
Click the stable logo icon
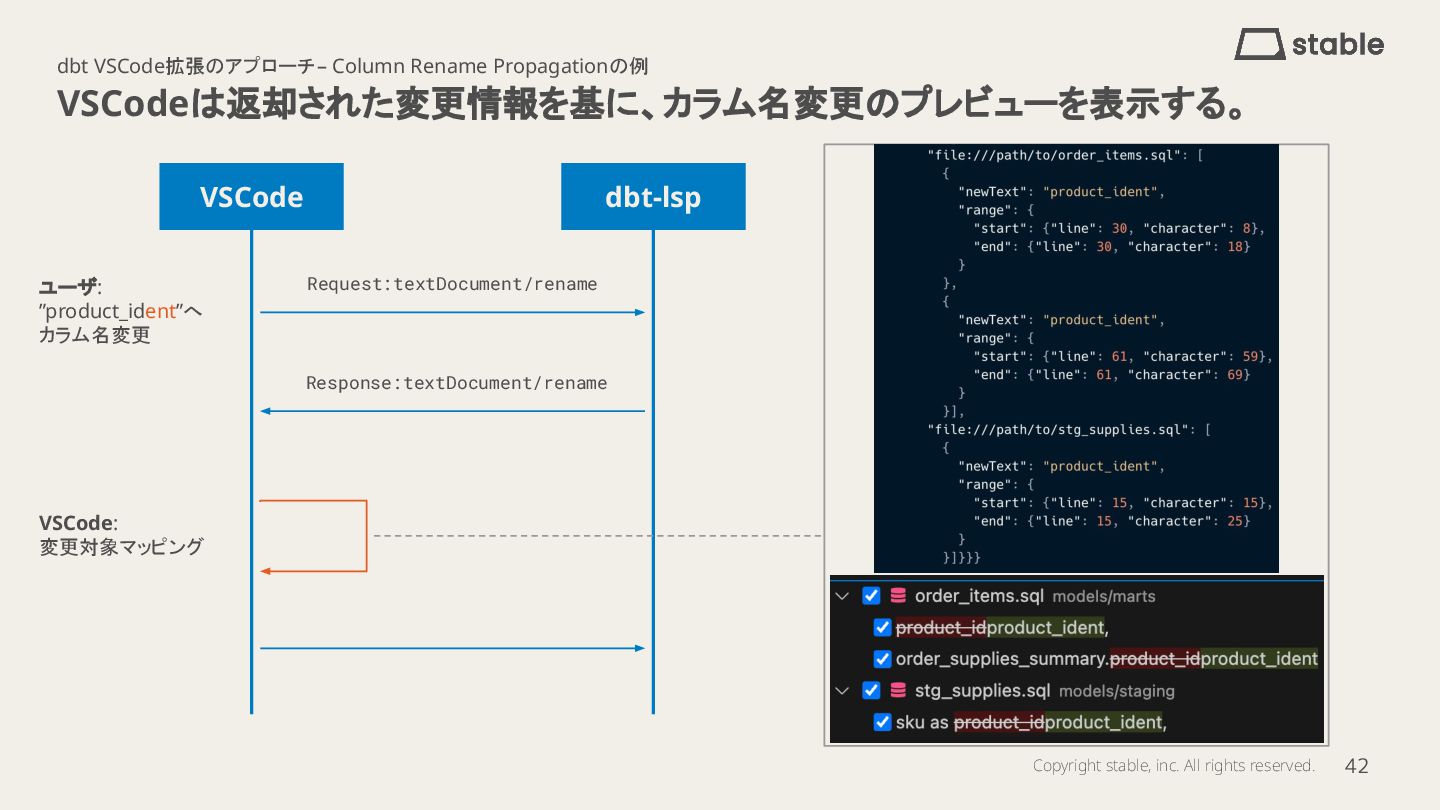coord(1261,44)
